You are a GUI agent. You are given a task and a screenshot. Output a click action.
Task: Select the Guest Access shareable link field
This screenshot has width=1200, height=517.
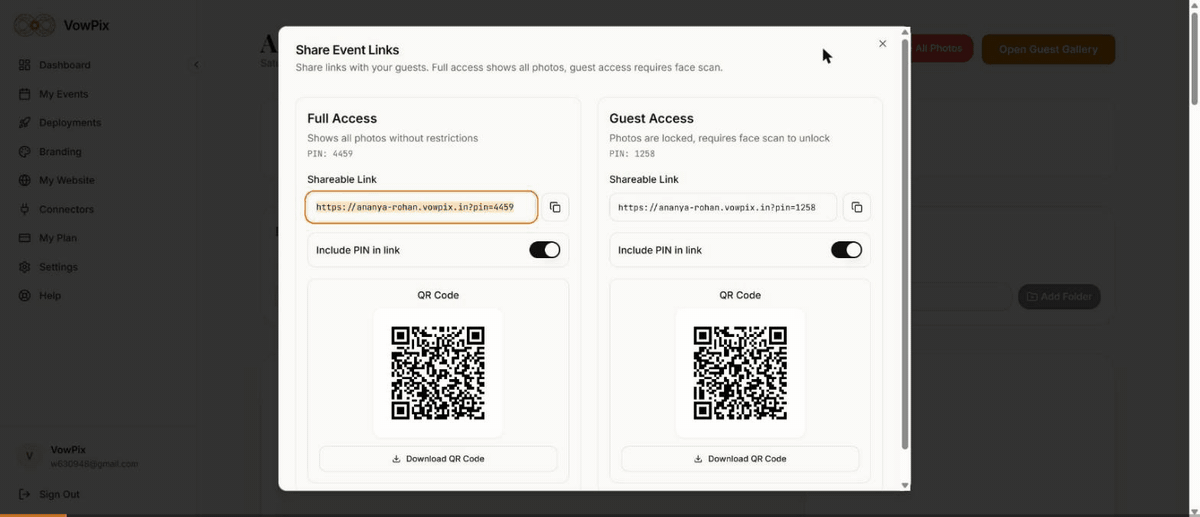pyautogui.click(x=723, y=207)
